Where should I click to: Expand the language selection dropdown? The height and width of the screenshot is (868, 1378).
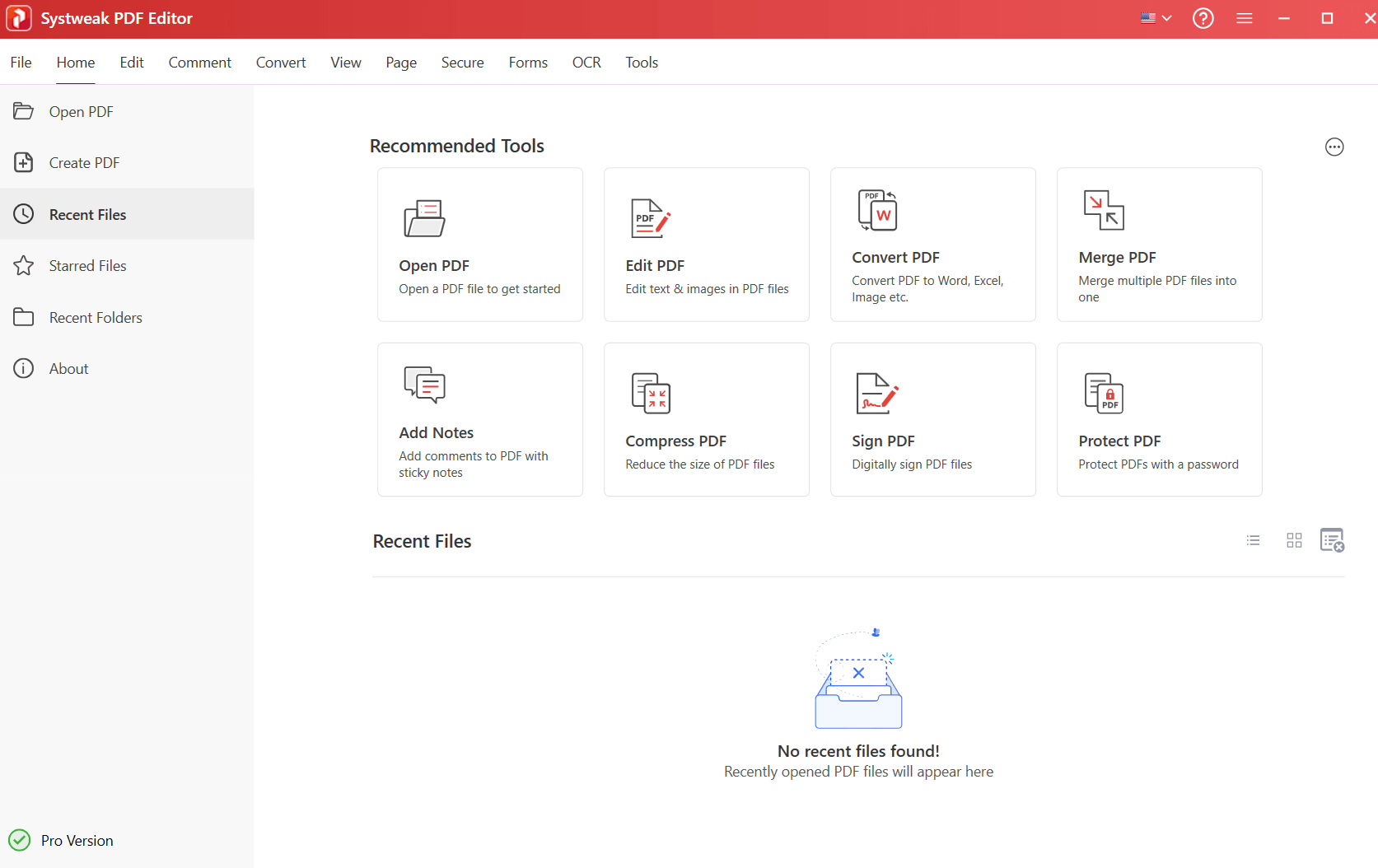tap(1155, 17)
